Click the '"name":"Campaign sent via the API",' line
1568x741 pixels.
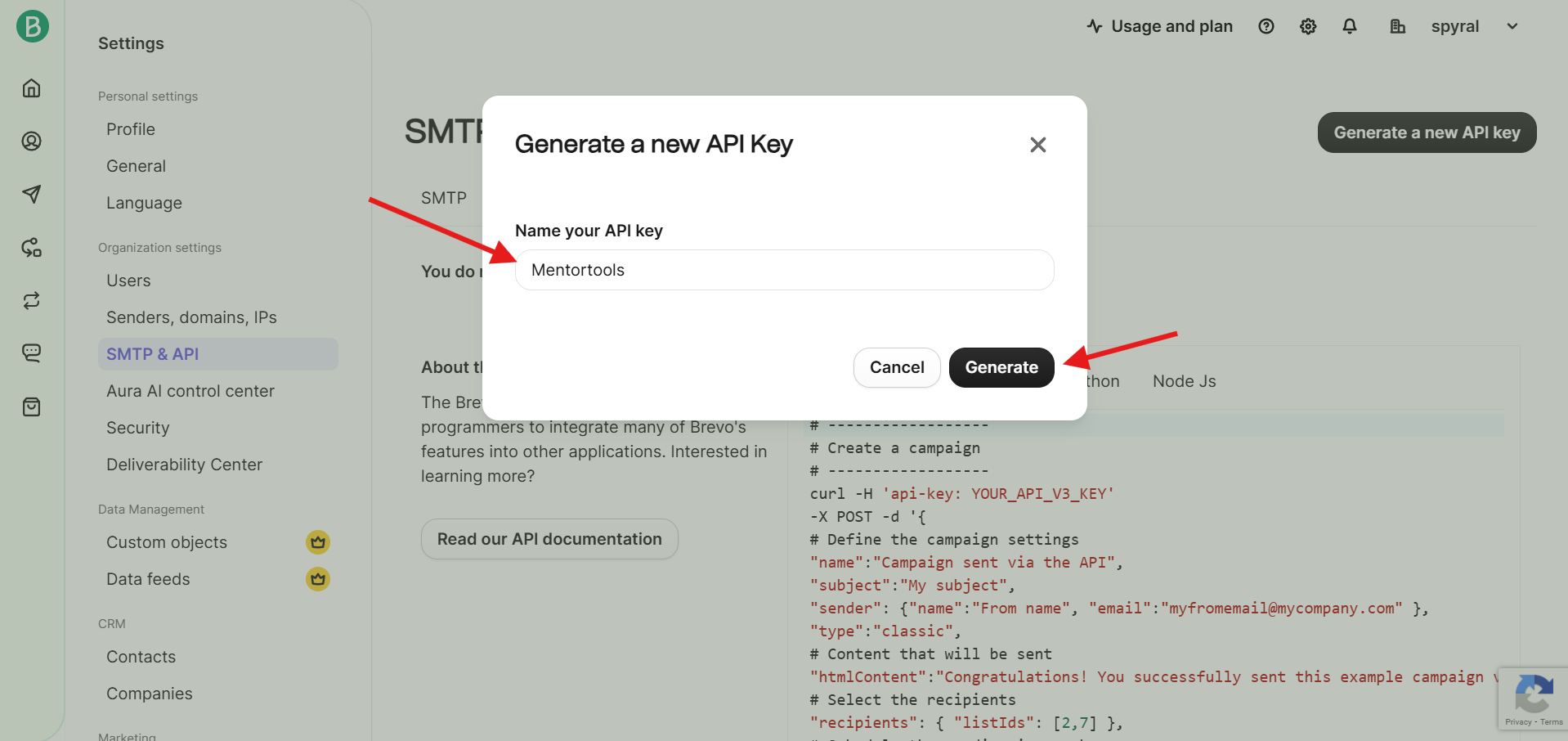tap(966, 563)
